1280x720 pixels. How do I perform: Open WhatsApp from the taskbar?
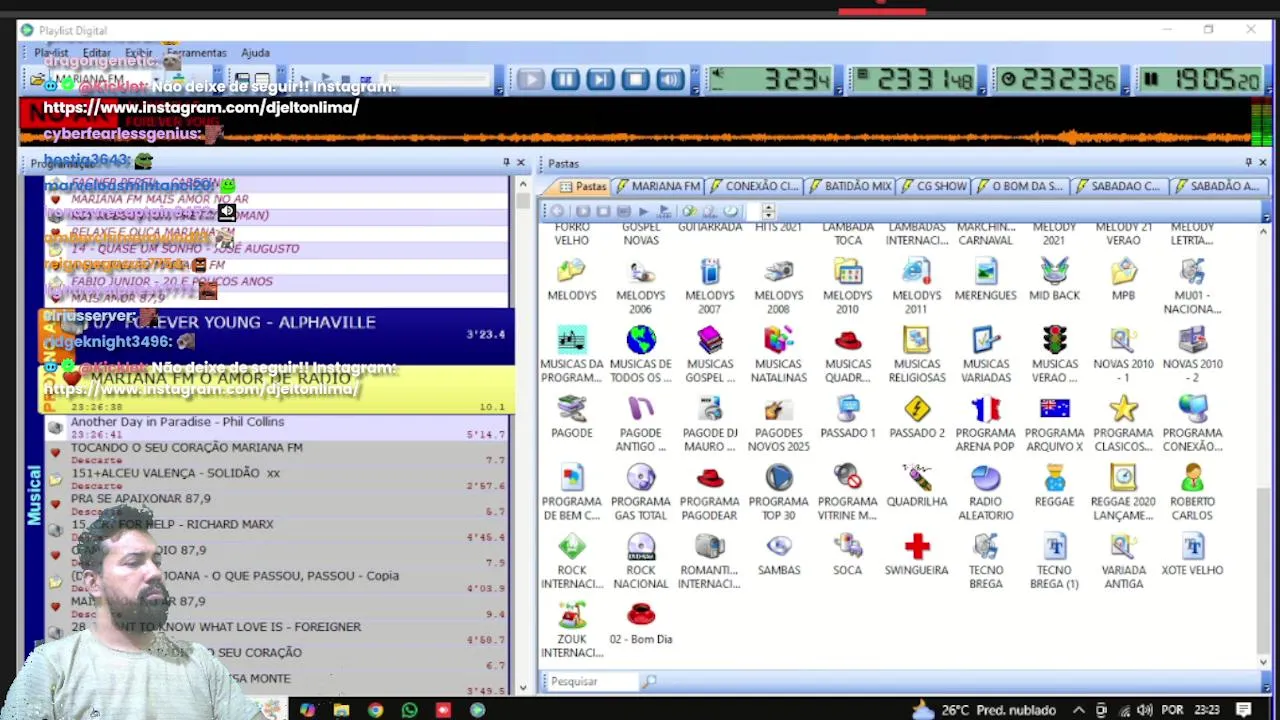[409, 710]
